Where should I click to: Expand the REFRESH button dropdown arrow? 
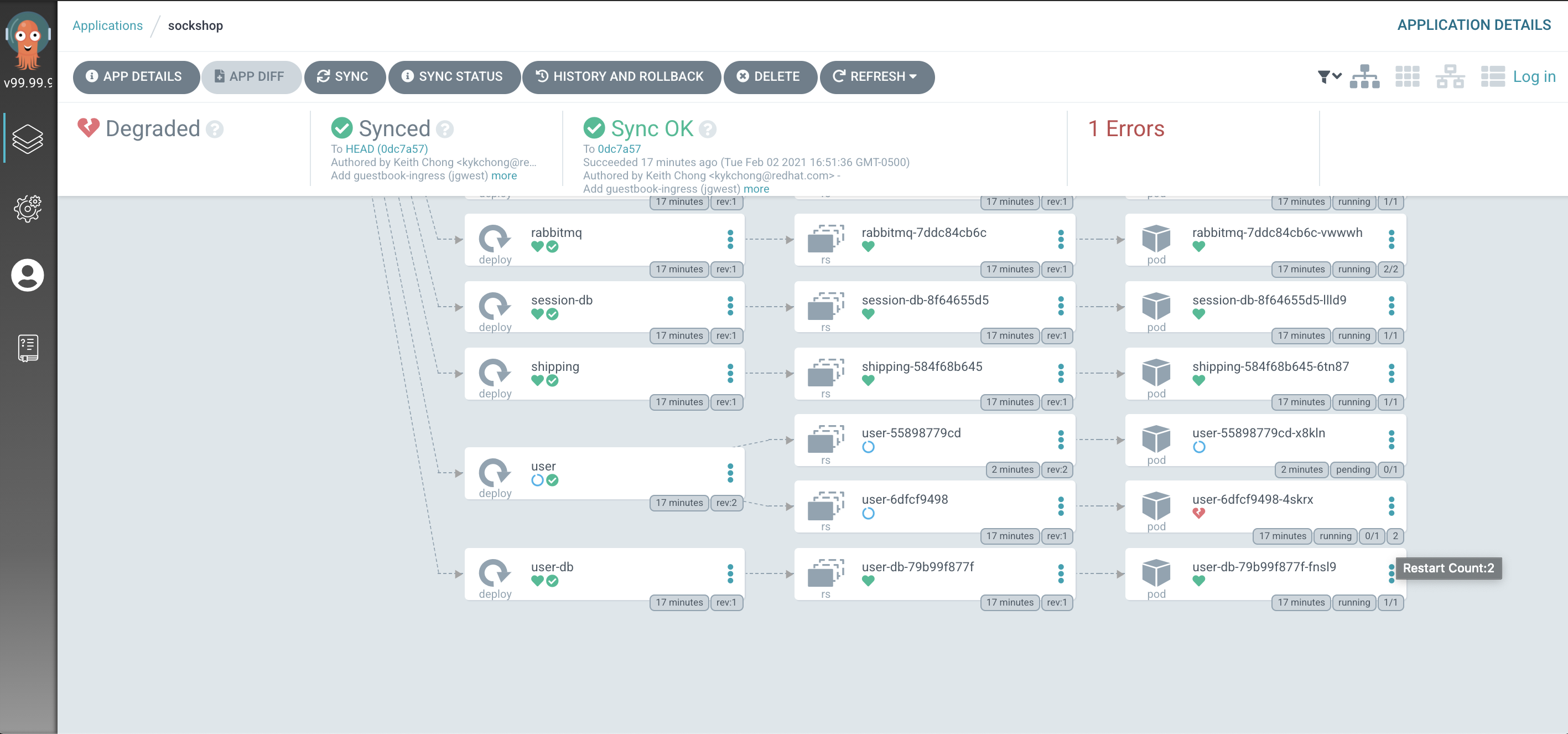pyautogui.click(x=913, y=77)
